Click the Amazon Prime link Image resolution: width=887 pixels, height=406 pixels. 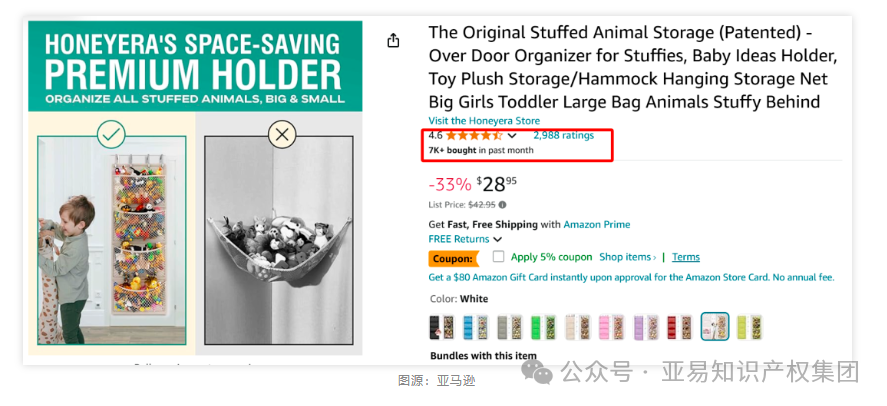pyautogui.click(x=596, y=224)
